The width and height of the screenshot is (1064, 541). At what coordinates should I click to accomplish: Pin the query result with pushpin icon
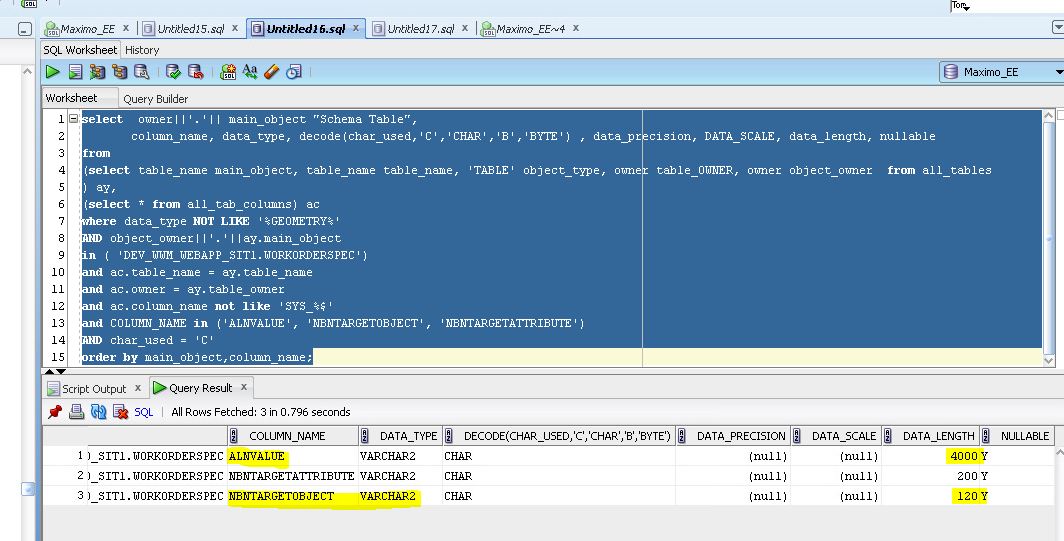point(55,411)
